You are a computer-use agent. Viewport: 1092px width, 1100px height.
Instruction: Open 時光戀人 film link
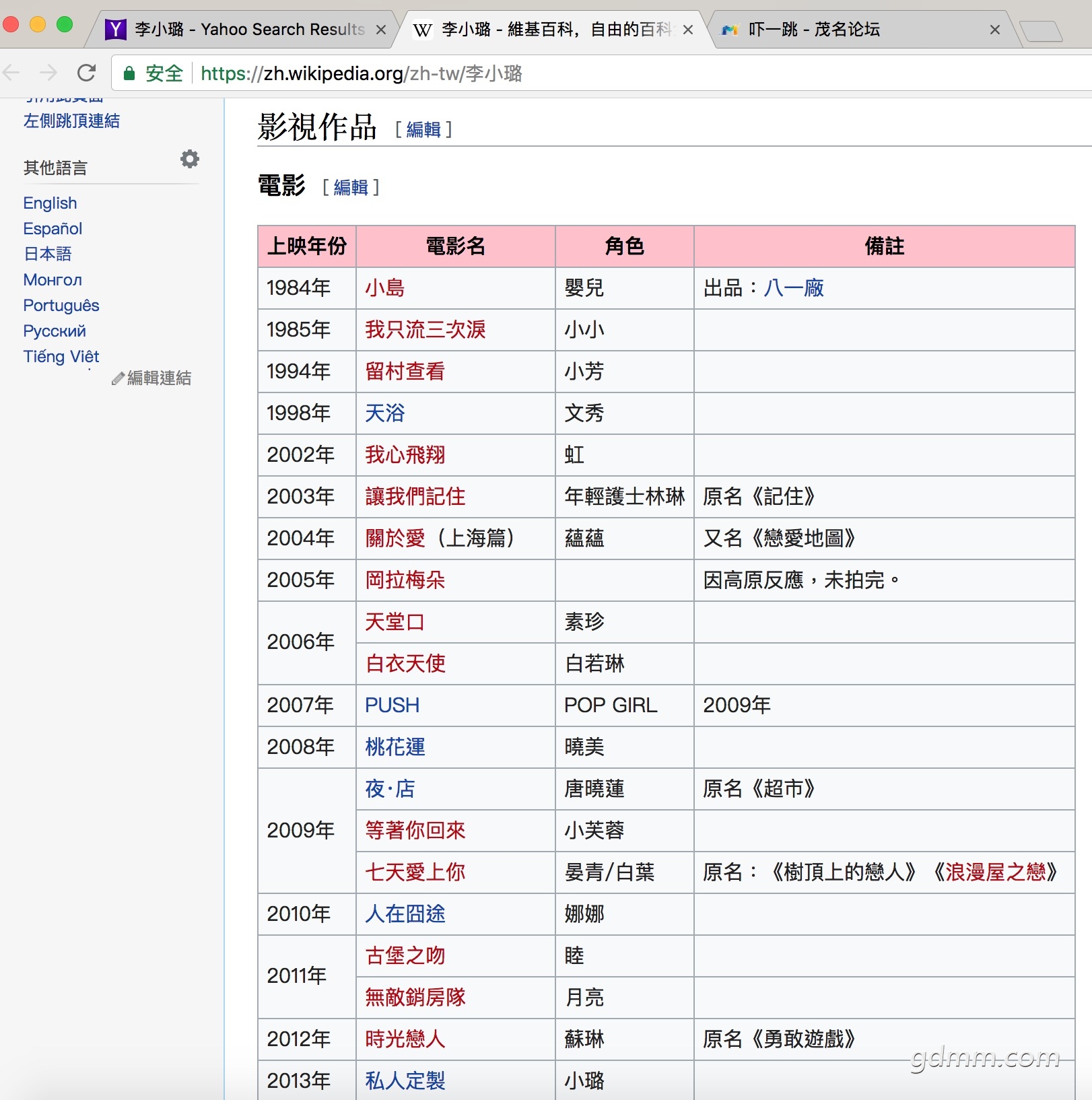tap(405, 1039)
